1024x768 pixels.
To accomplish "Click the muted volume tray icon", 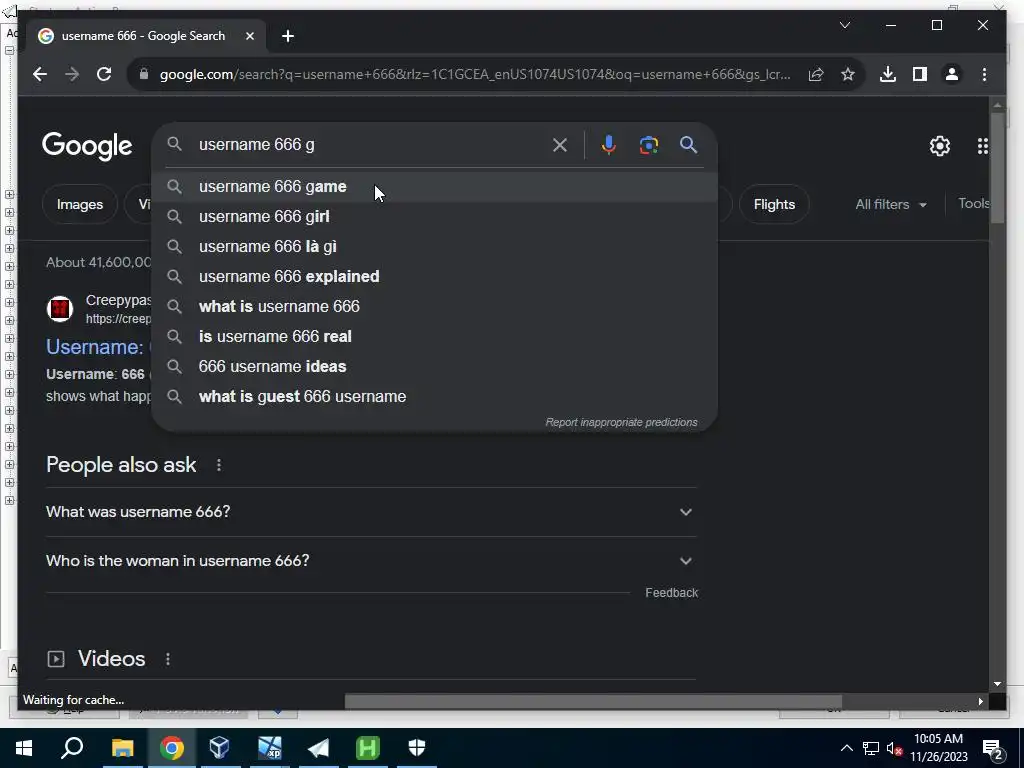I will [894, 749].
